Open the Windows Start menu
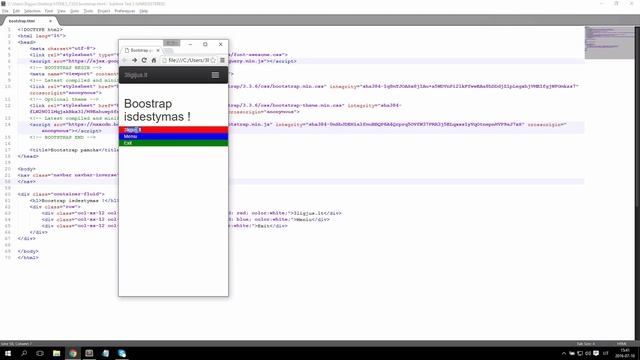Image resolution: width=640 pixels, height=360 pixels. click(8, 353)
